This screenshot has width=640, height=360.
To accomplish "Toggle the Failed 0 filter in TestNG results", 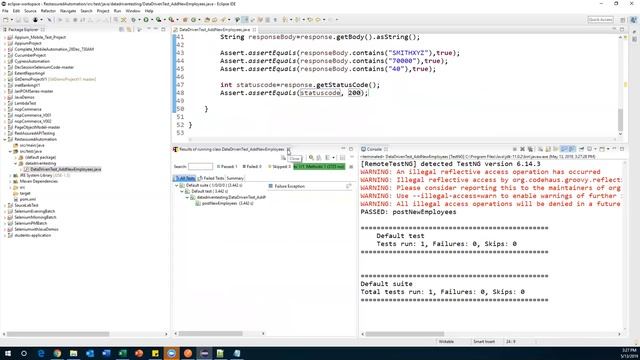I will 252,167.
